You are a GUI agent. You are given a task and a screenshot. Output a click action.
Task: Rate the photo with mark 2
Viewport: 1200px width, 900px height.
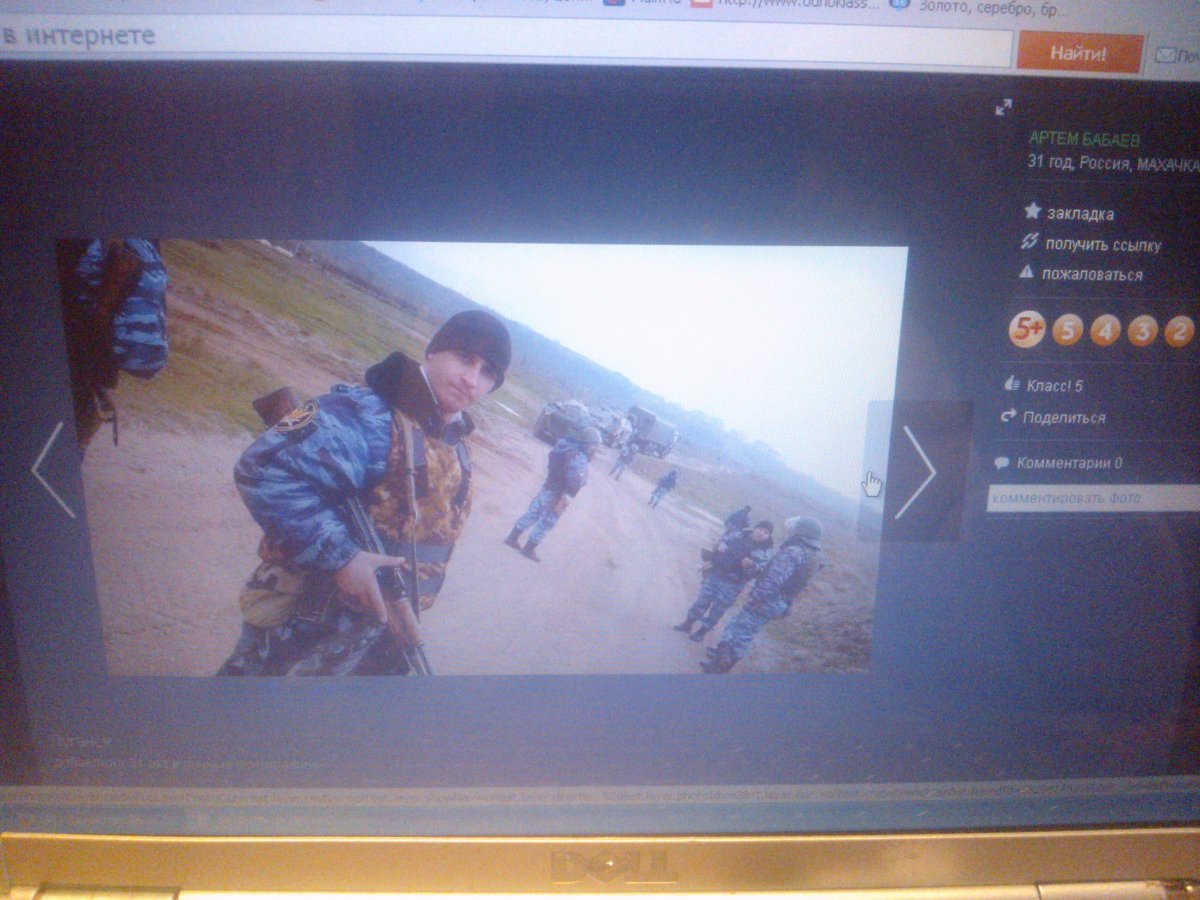1179,332
